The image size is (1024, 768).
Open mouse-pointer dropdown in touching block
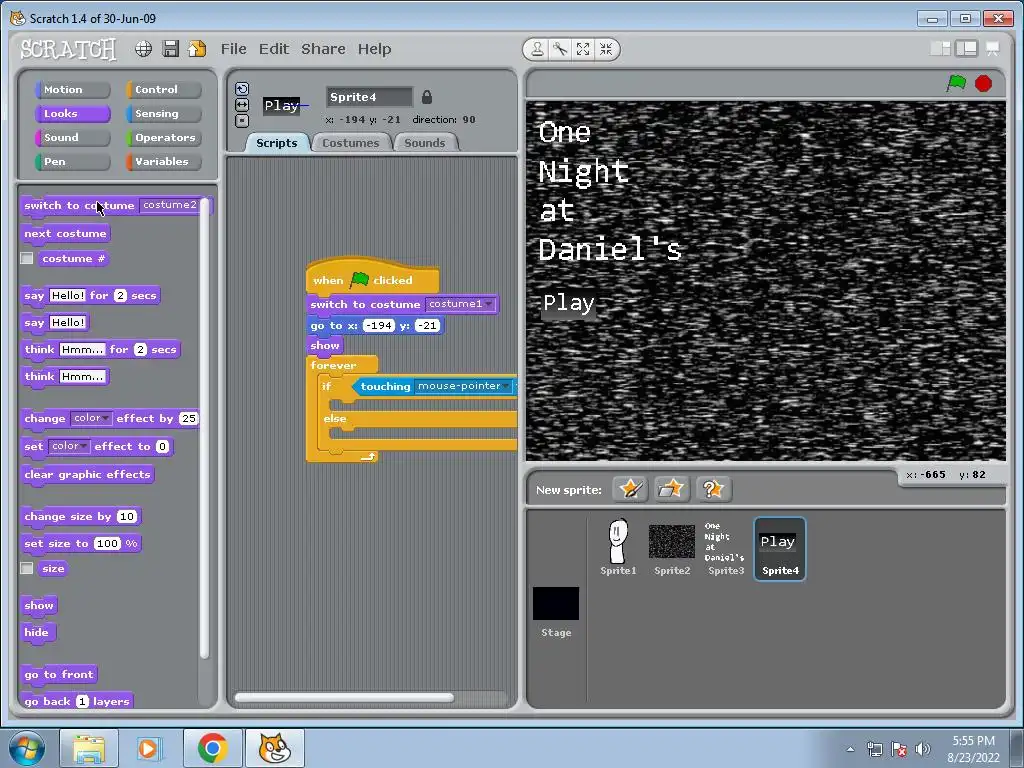[x=463, y=386]
